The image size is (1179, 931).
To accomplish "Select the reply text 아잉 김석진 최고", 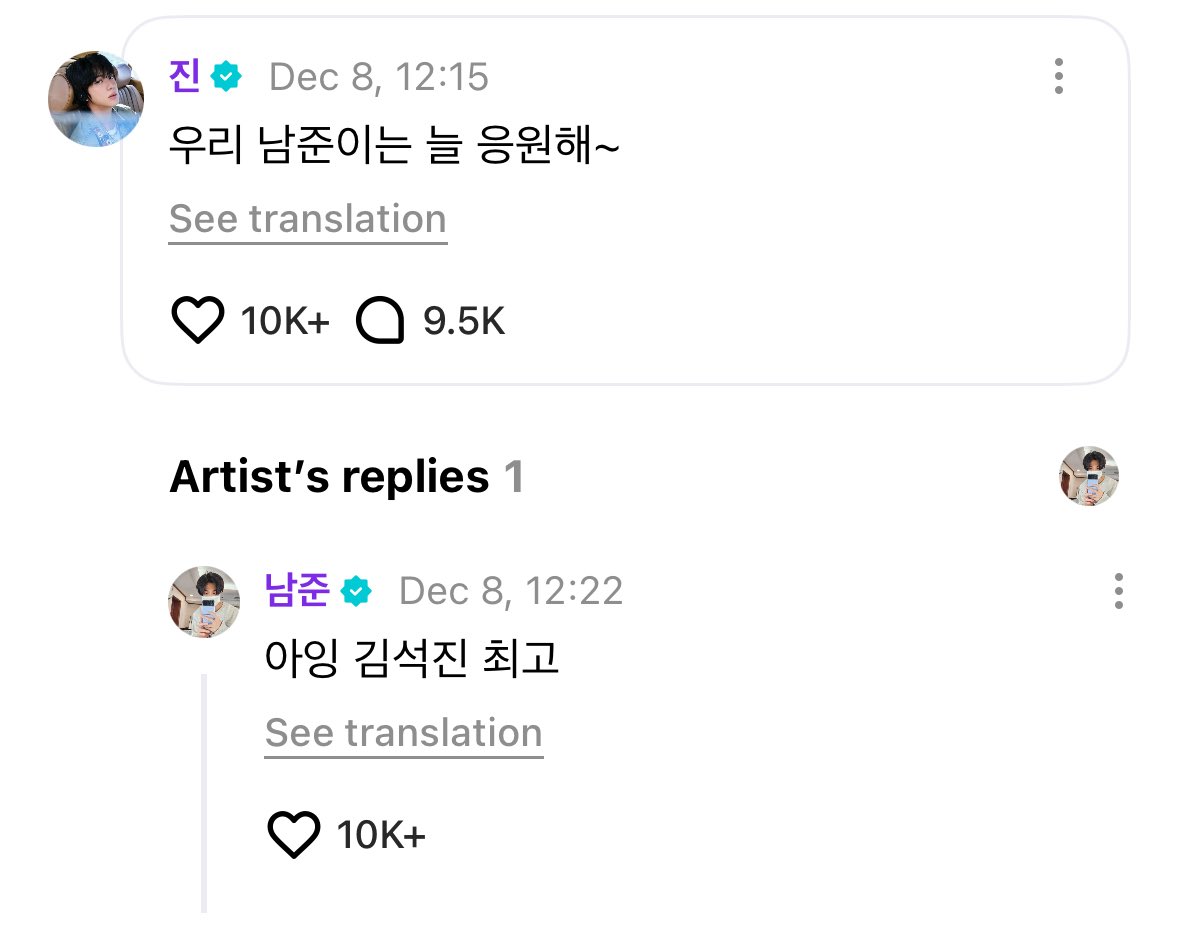I will (x=411, y=658).
